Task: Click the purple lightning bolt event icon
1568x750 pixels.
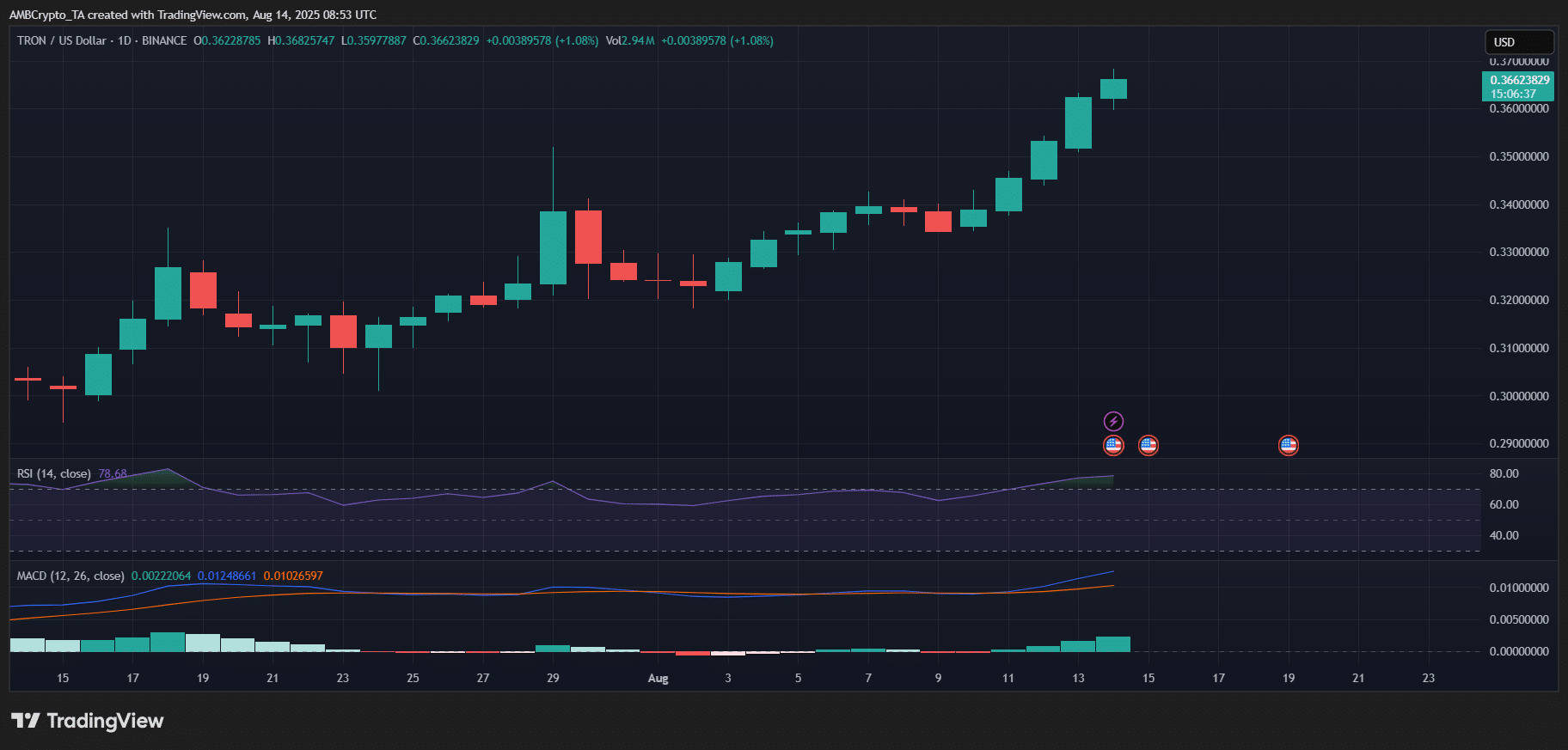Action: tap(1113, 421)
